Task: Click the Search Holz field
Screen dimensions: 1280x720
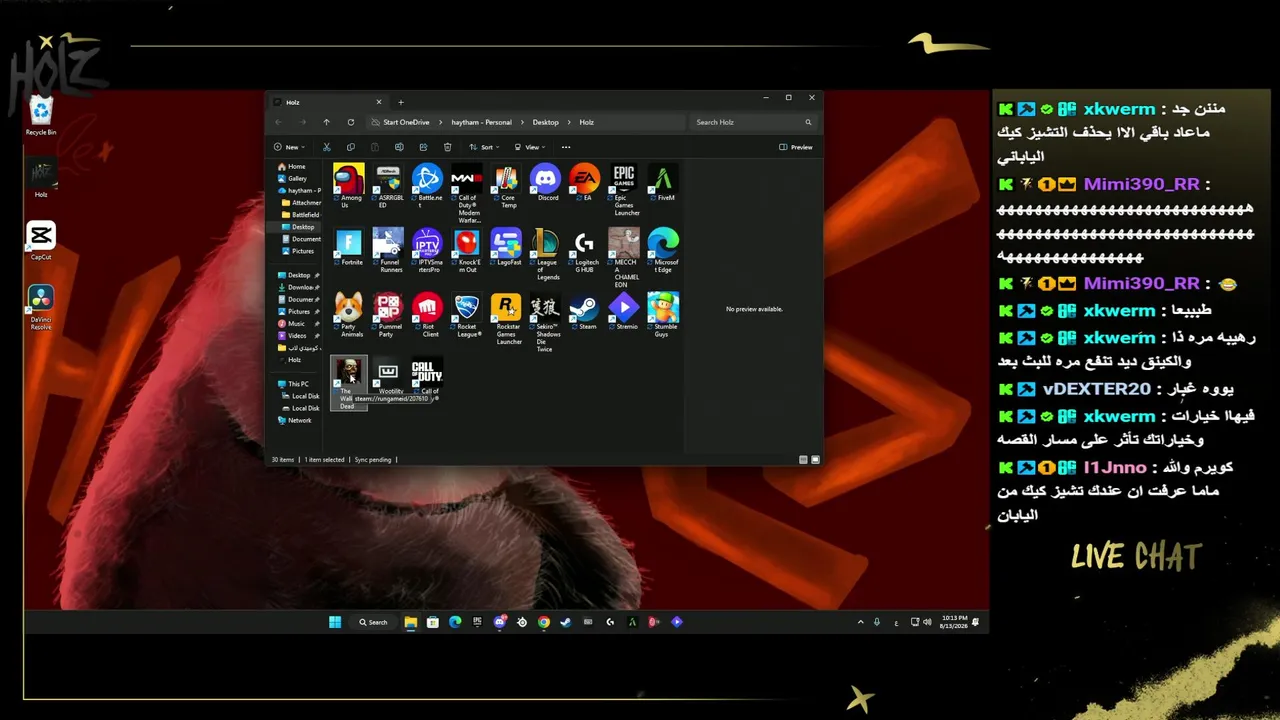Action: [x=754, y=122]
